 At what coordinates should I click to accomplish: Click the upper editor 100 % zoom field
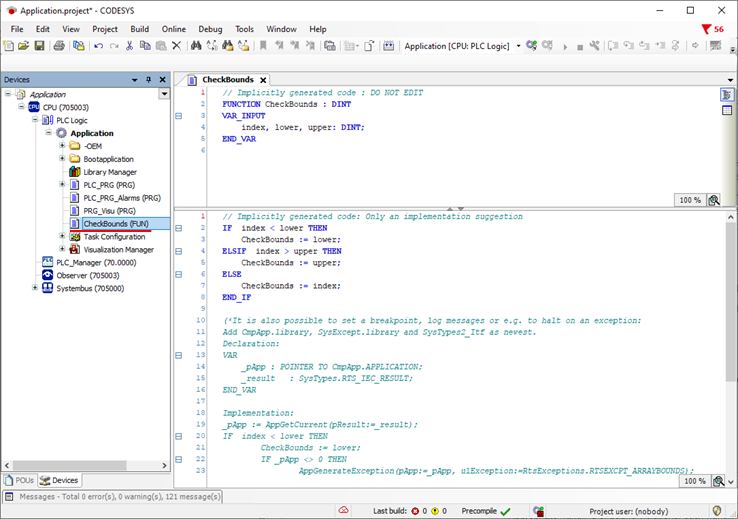click(689, 200)
